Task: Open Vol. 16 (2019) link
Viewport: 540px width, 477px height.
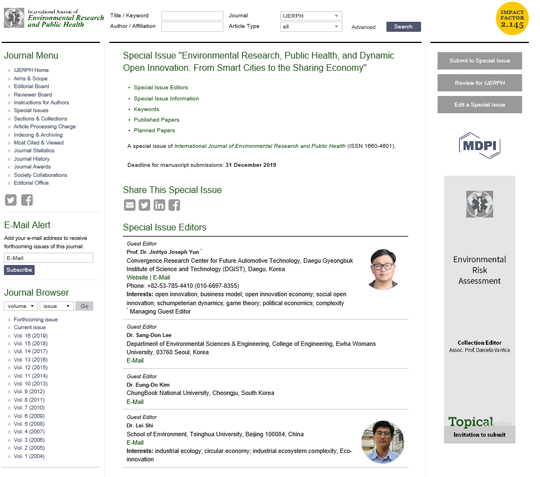Action: click(31, 335)
